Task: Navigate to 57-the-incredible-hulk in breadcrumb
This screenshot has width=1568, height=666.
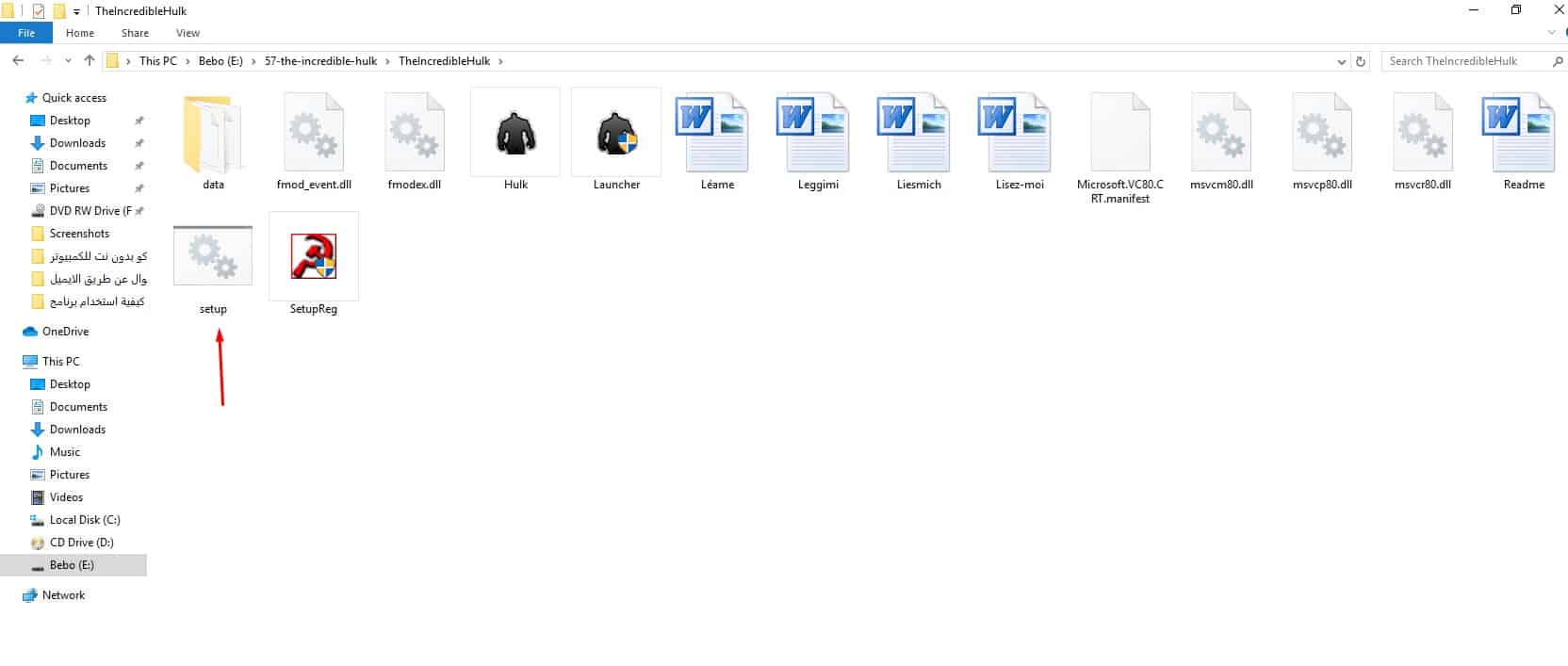Action: pos(320,61)
